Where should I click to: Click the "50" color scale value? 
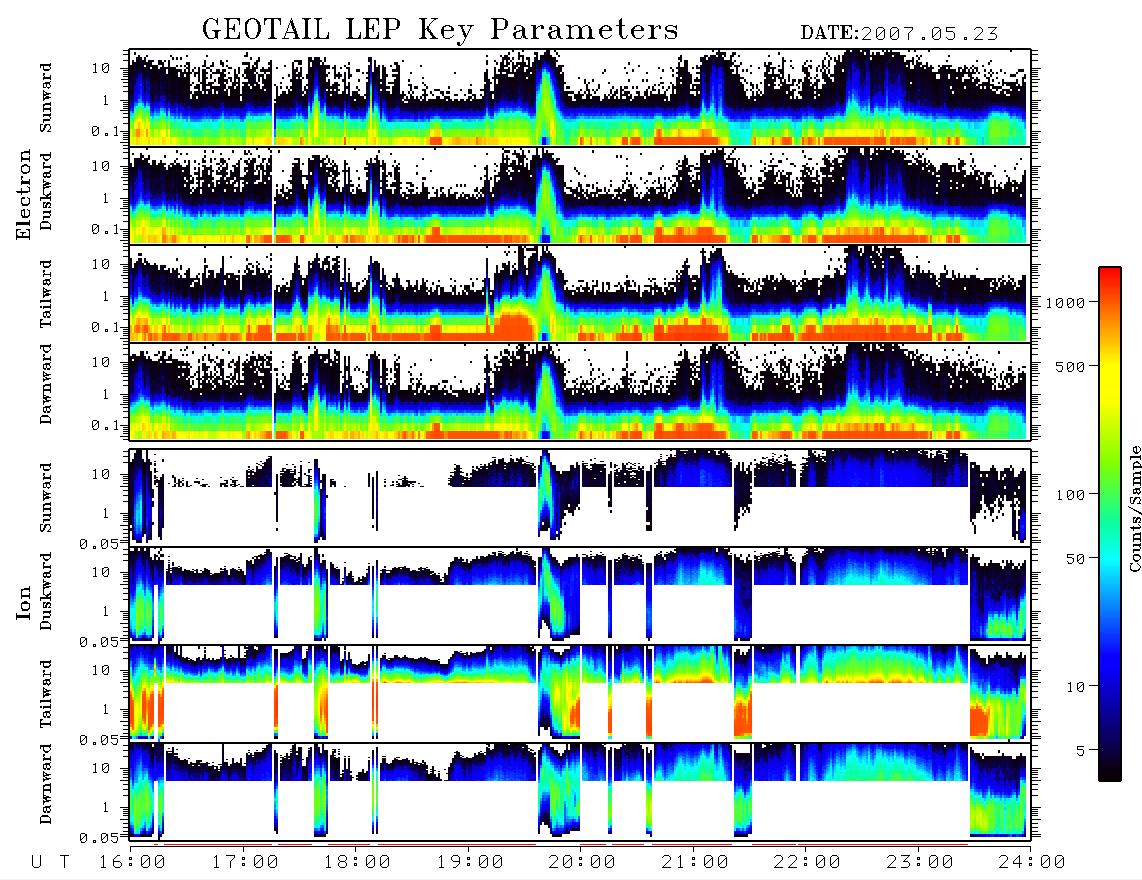click(1075, 559)
